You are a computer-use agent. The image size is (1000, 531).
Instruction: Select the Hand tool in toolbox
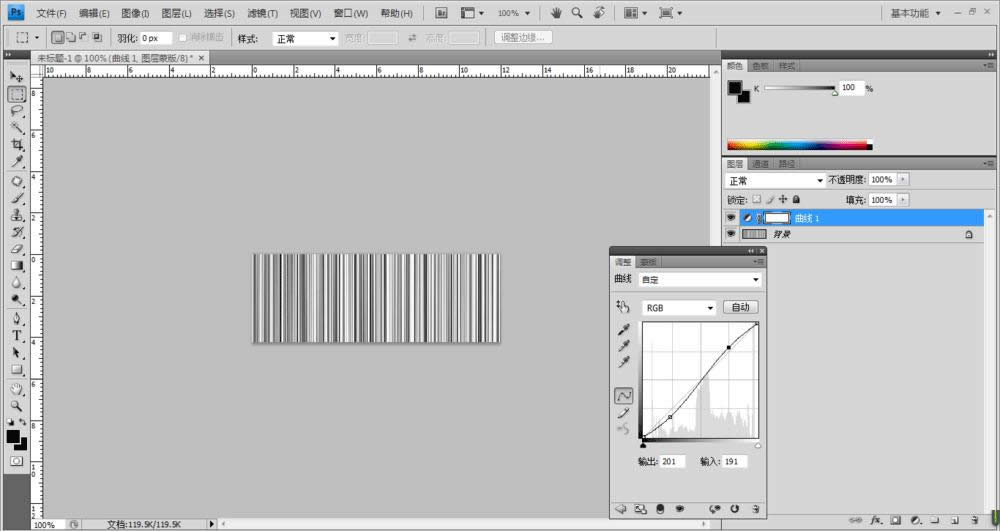pos(17,388)
